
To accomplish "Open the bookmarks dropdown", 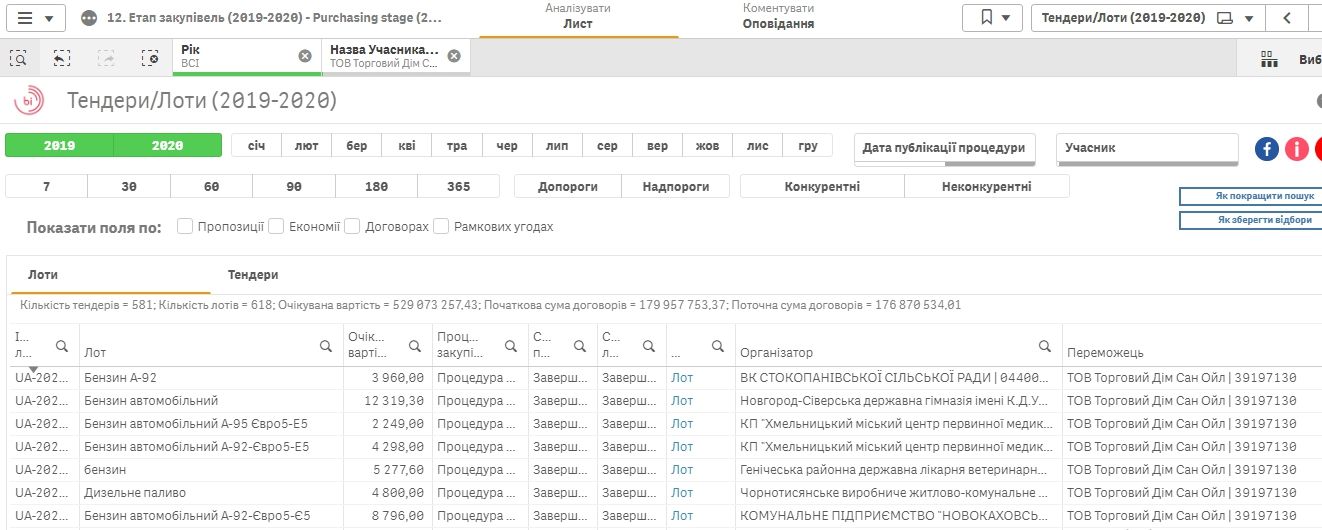I will [992, 18].
